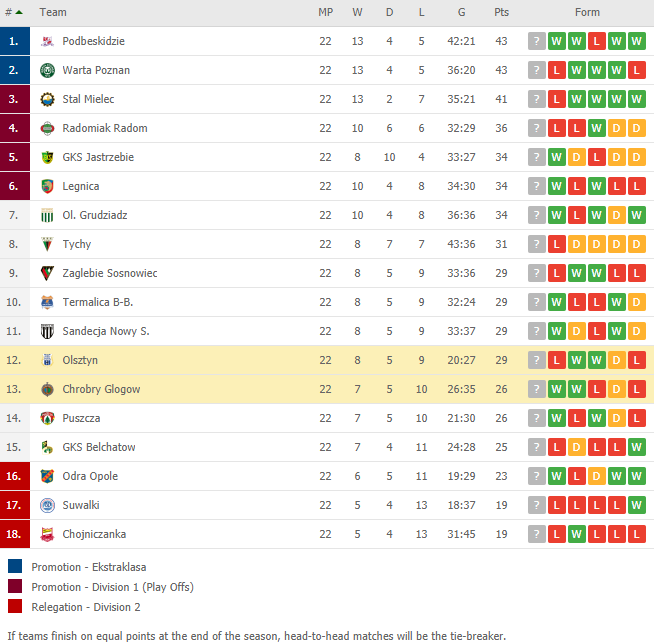The image size is (654, 643).
Task: Sort the table by MP column
Action: 326,13
